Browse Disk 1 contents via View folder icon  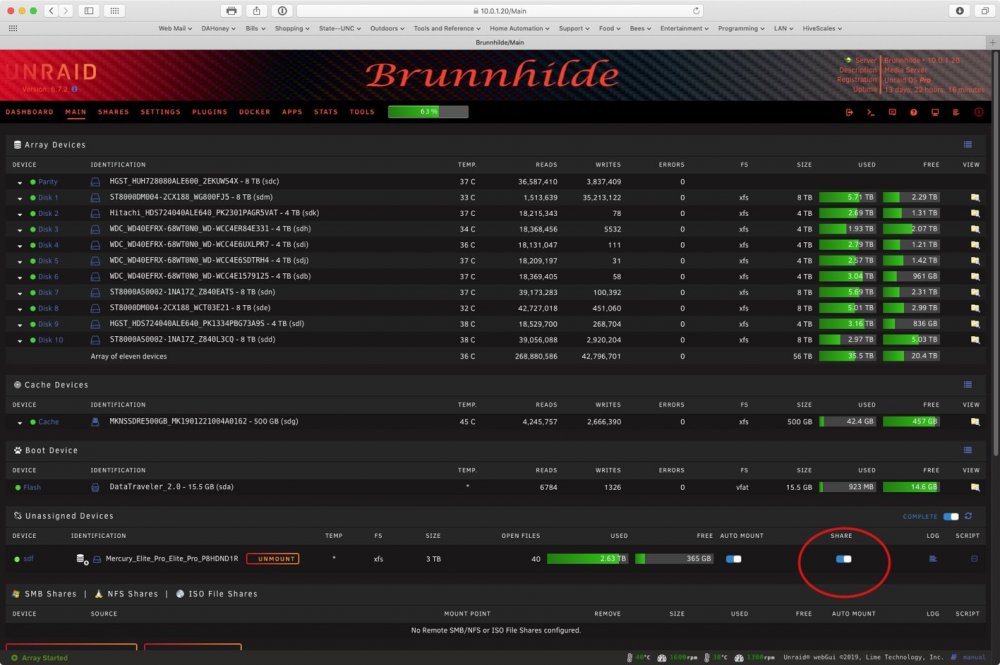coord(974,198)
